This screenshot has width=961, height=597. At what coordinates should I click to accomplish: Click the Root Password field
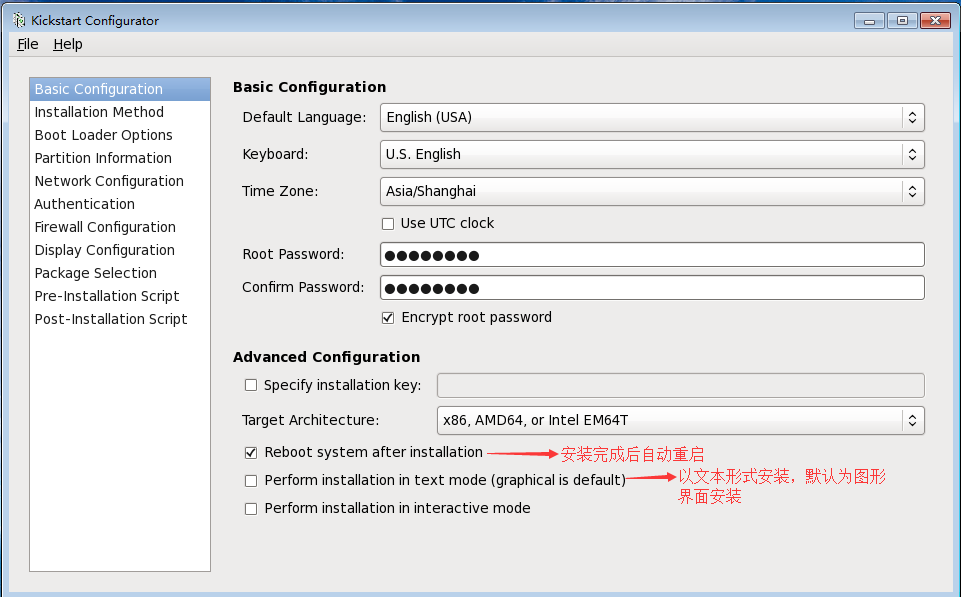(x=652, y=254)
